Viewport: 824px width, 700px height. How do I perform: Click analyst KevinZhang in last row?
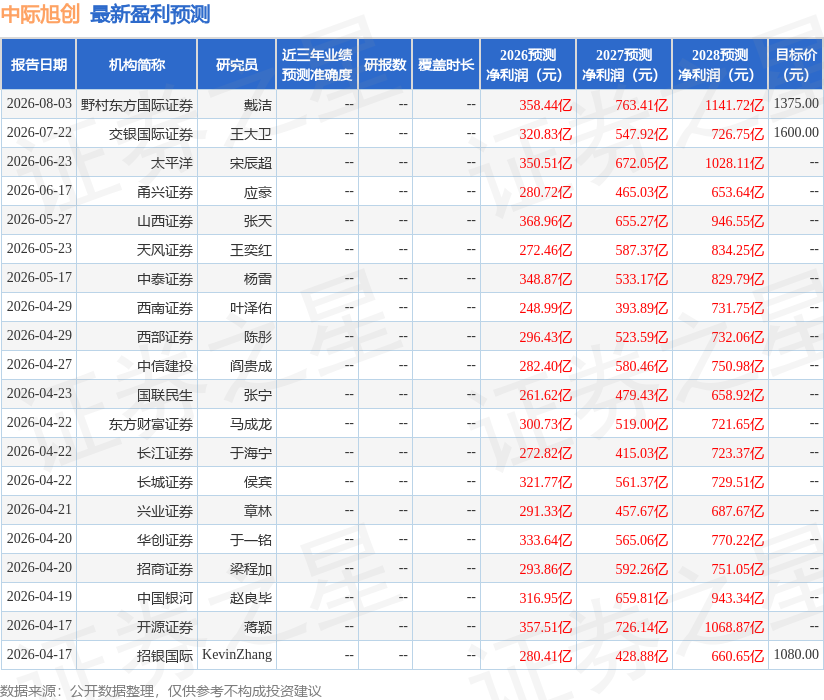click(237, 655)
